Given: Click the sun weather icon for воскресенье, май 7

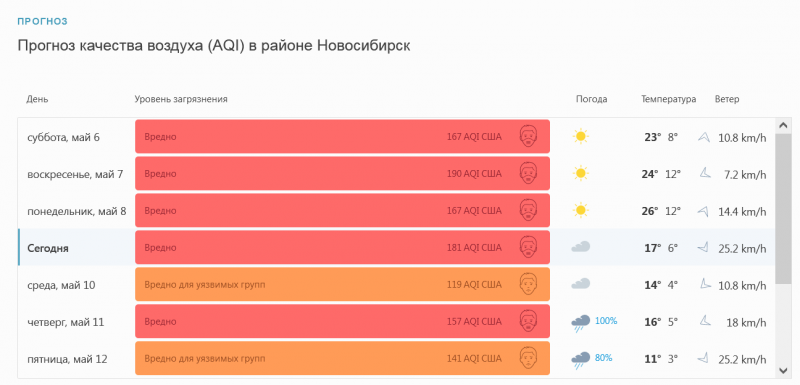Looking at the screenshot, I should pos(580,173).
